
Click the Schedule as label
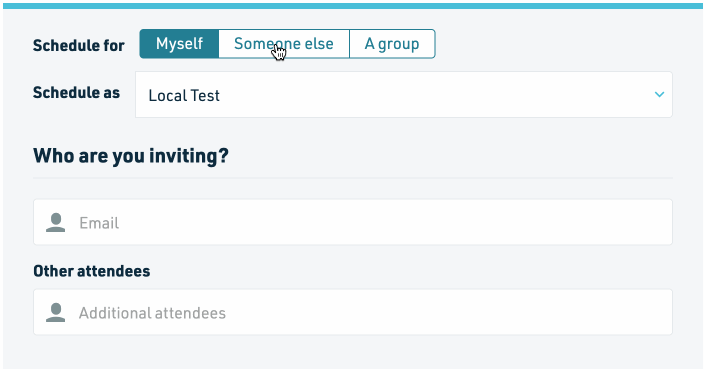coord(76,92)
